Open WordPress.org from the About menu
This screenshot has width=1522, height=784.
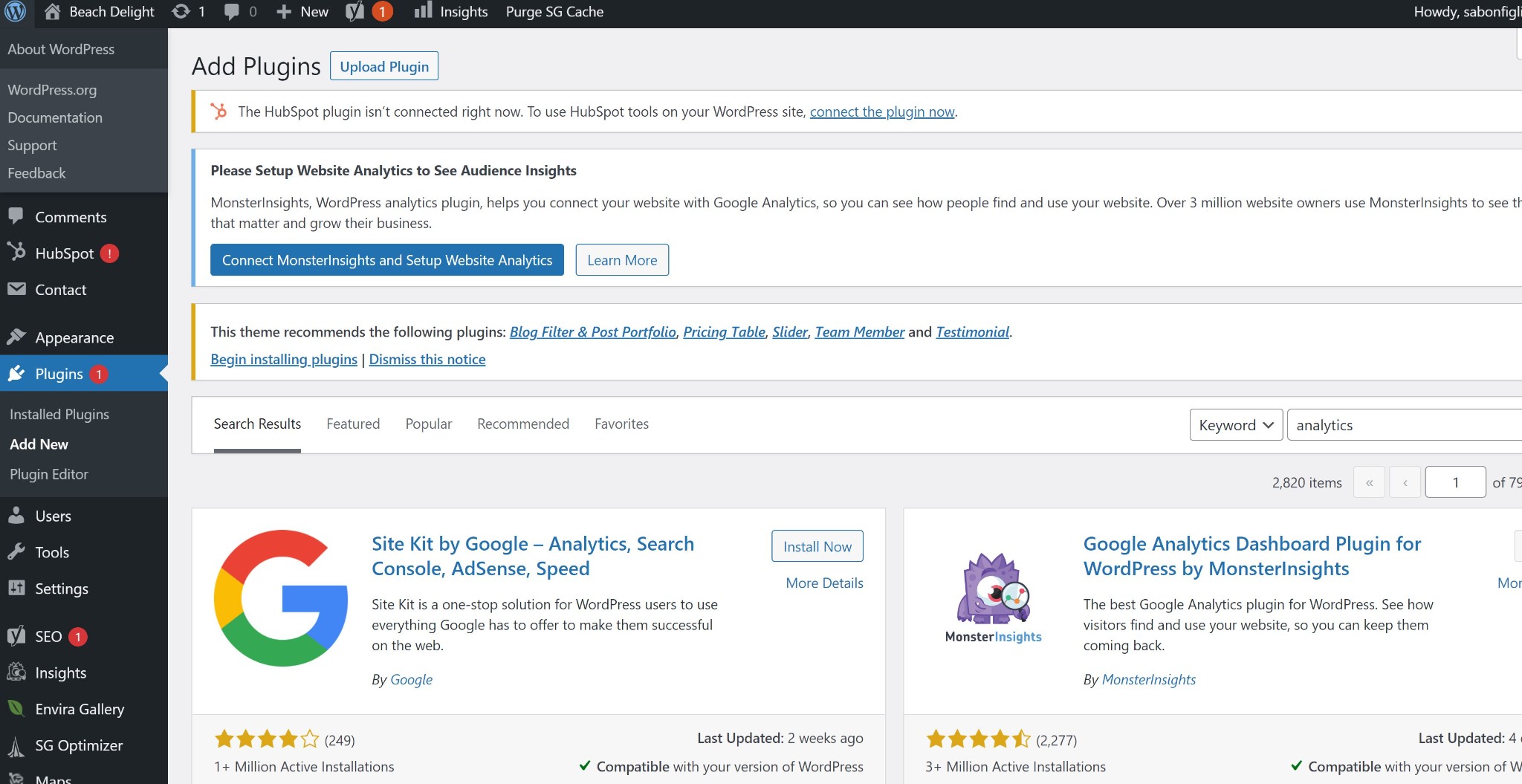[x=52, y=90]
